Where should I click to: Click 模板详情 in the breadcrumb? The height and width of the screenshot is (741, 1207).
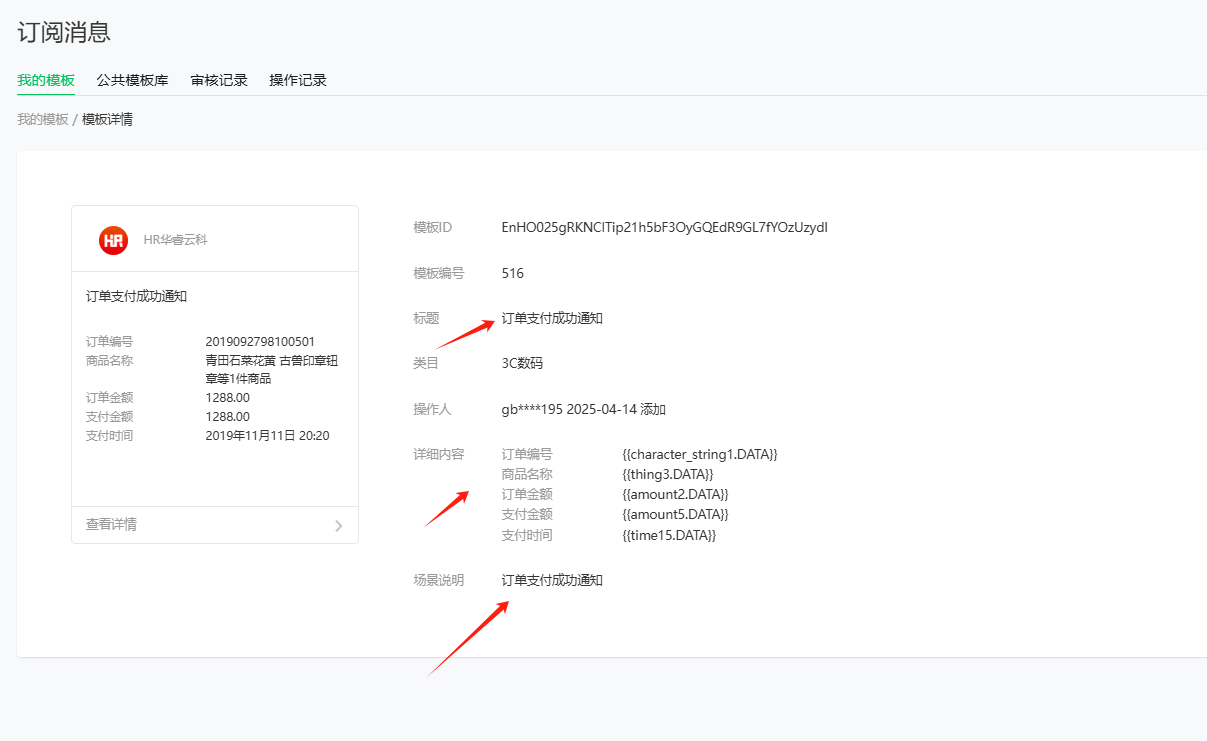(x=107, y=119)
